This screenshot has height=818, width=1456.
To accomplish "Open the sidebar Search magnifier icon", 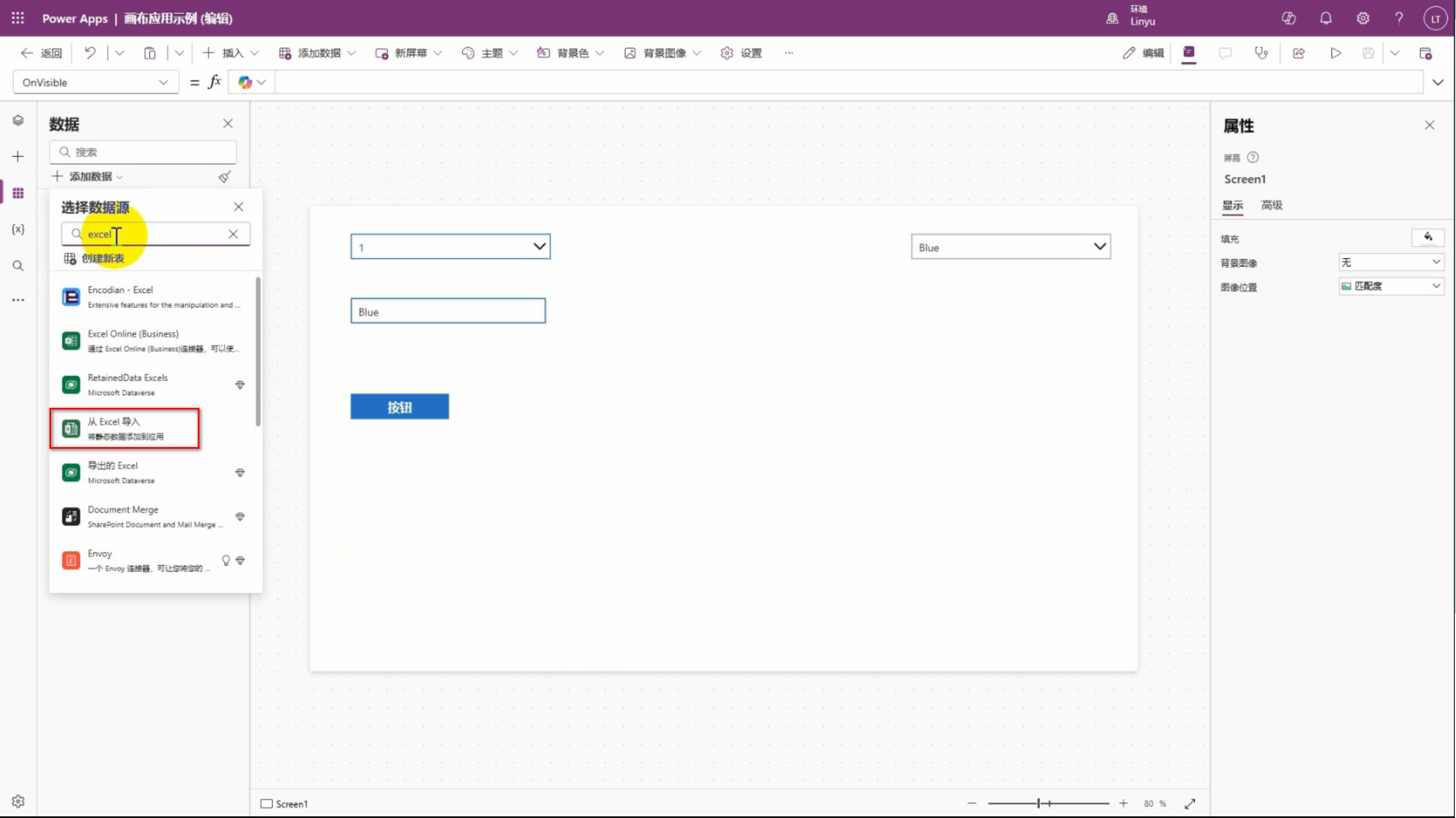I will (18, 265).
